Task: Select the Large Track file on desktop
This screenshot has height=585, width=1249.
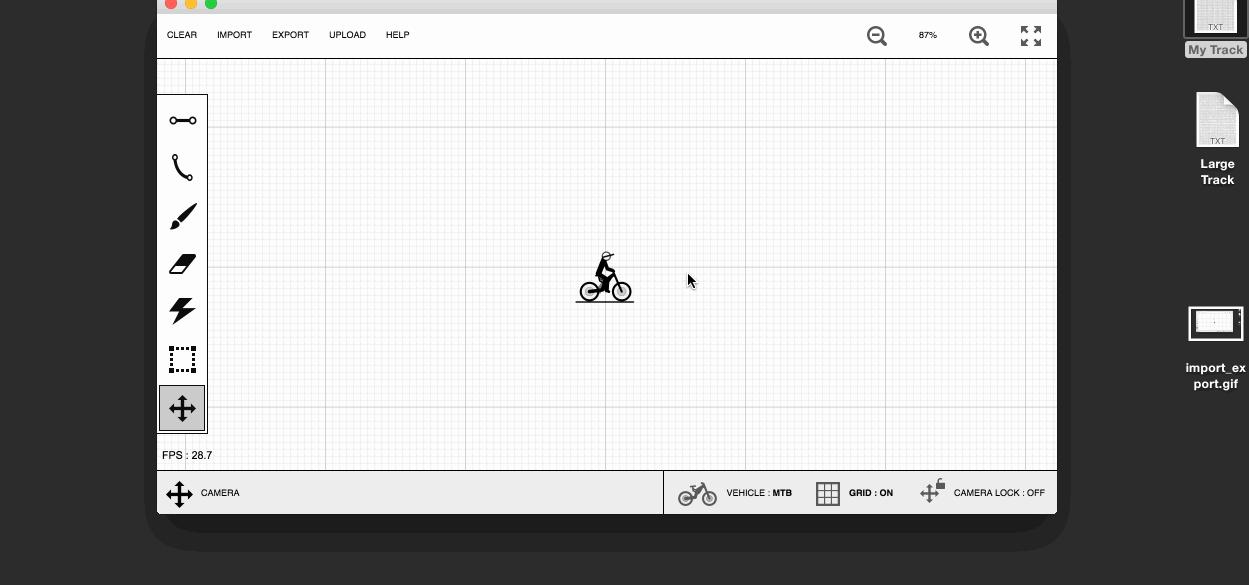Action: click(1217, 139)
